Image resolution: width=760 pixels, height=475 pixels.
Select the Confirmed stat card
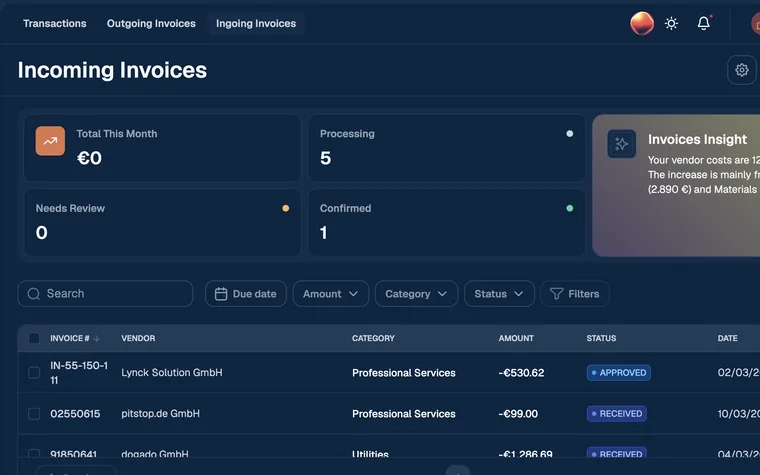point(447,222)
